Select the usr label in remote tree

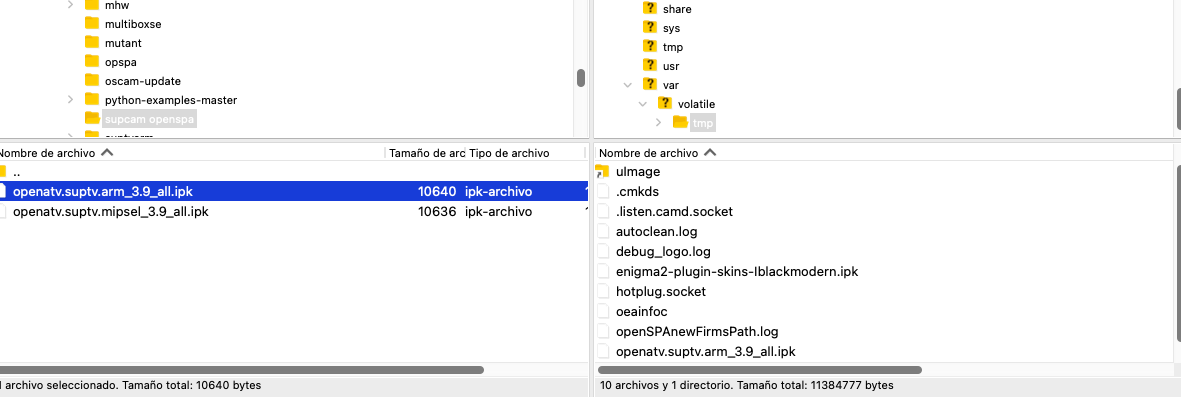(x=671, y=66)
